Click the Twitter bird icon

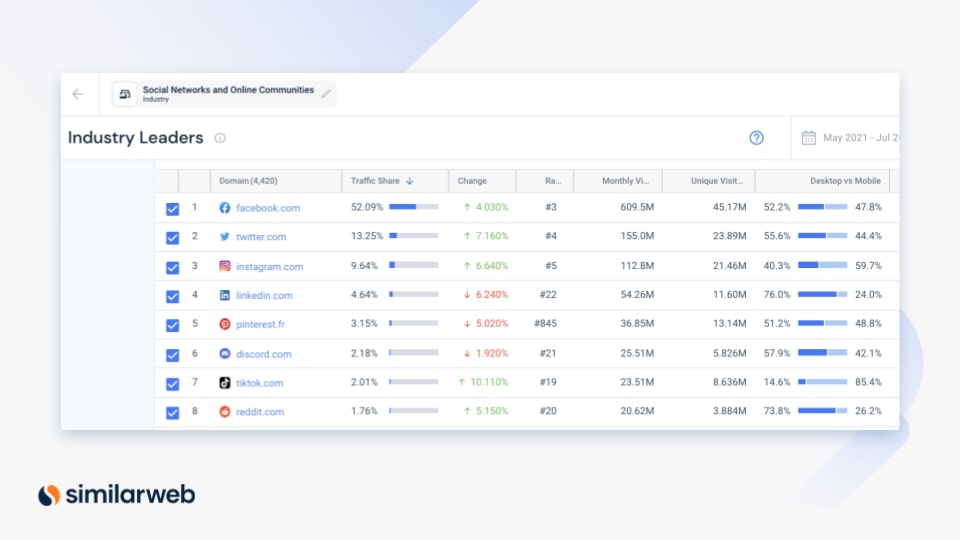point(225,236)
